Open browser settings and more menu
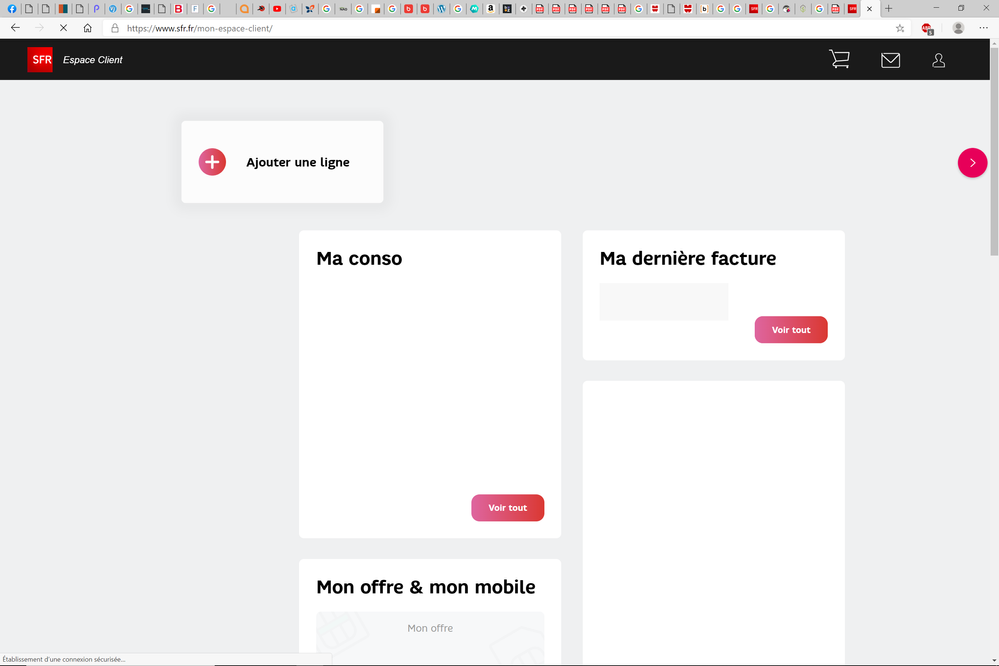 click(x=983, y=28)
